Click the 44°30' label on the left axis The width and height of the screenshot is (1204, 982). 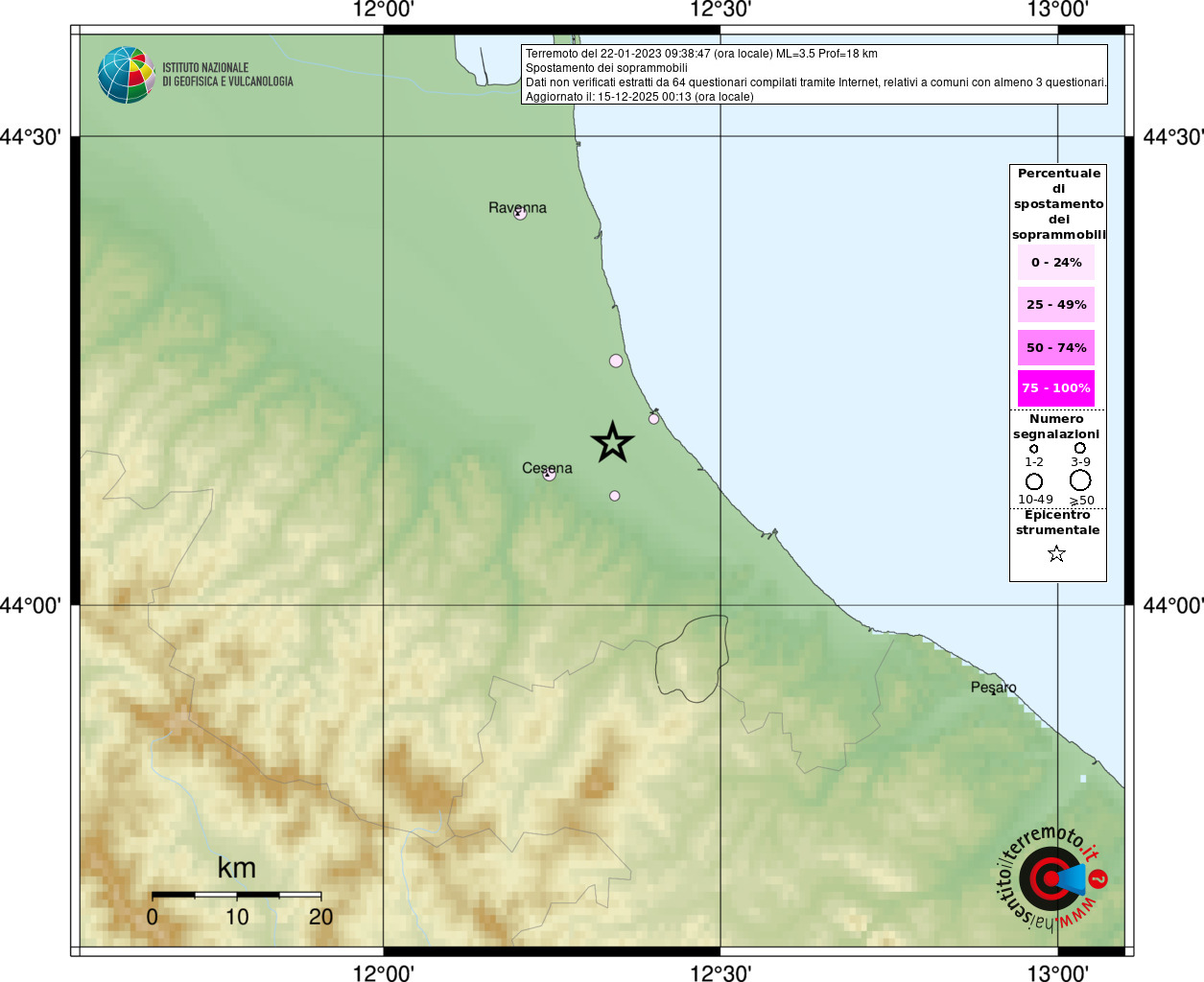point(31,136)
